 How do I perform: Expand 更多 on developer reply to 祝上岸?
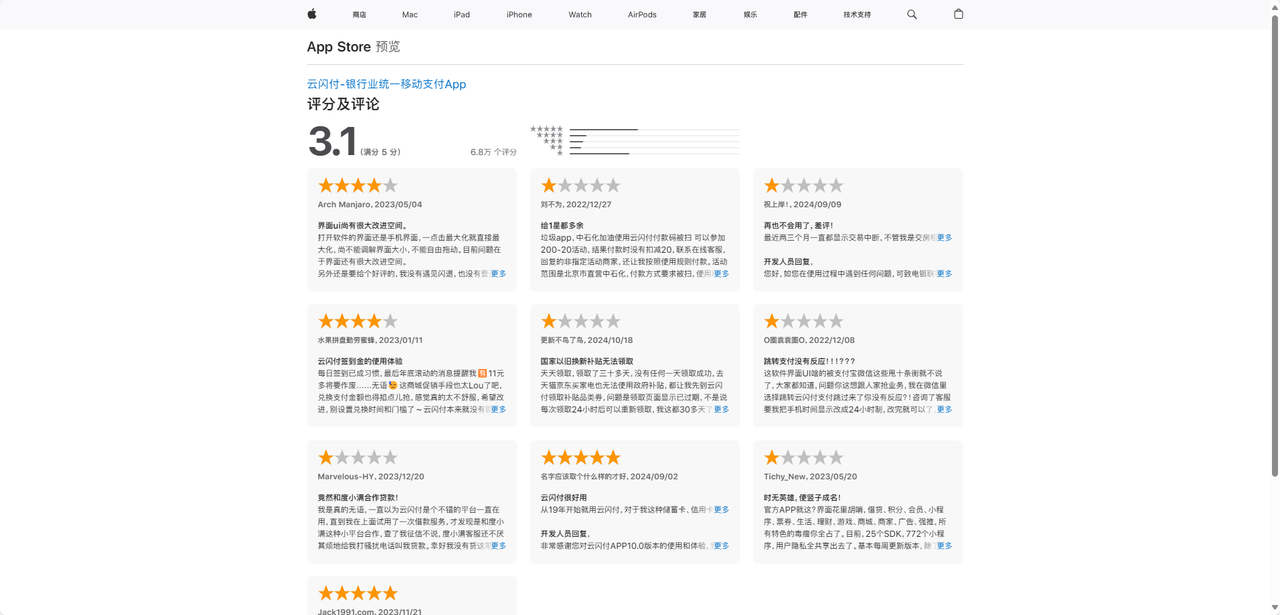coord(944,274)
